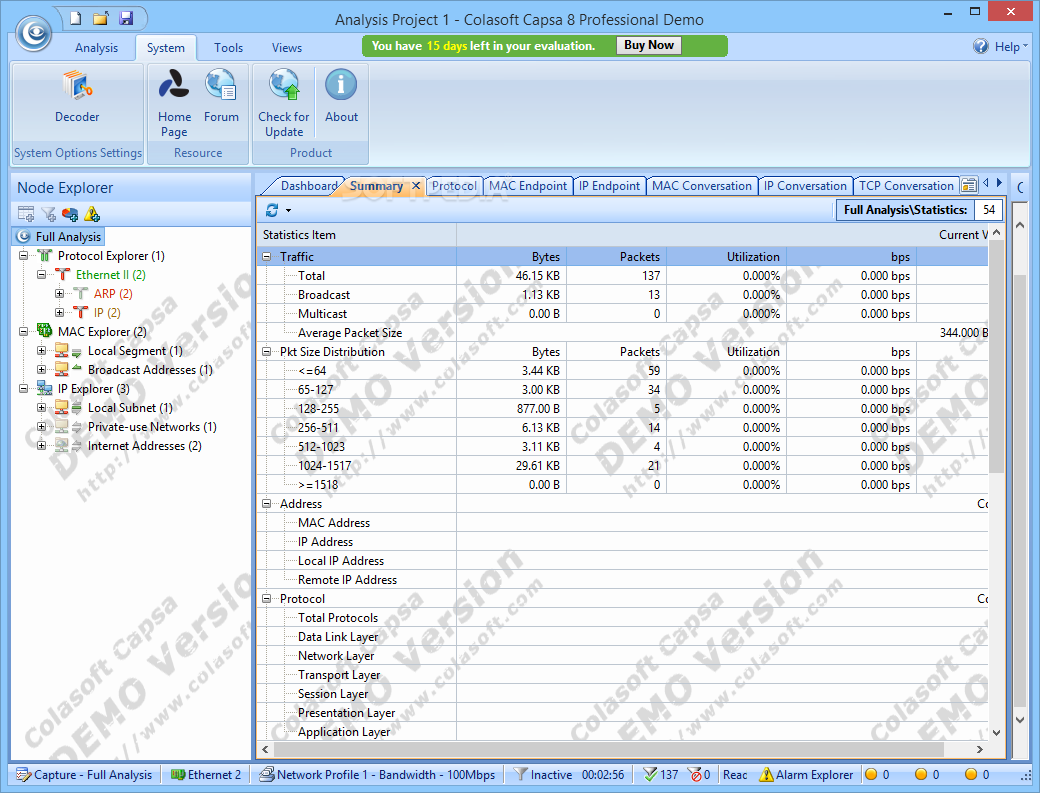Collapse the MAC Explorer node
1040x793 pixels.
(23, 332)
